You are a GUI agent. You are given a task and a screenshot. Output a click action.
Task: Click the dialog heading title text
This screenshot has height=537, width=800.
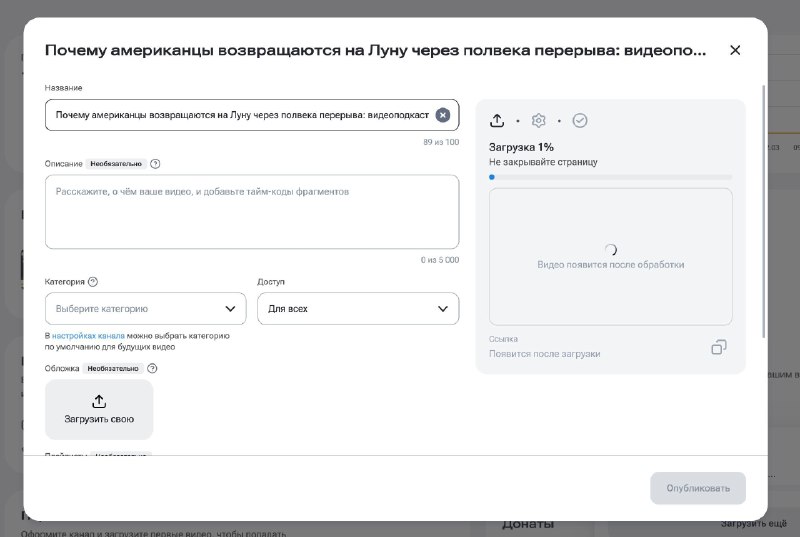[x=376, y=50]
